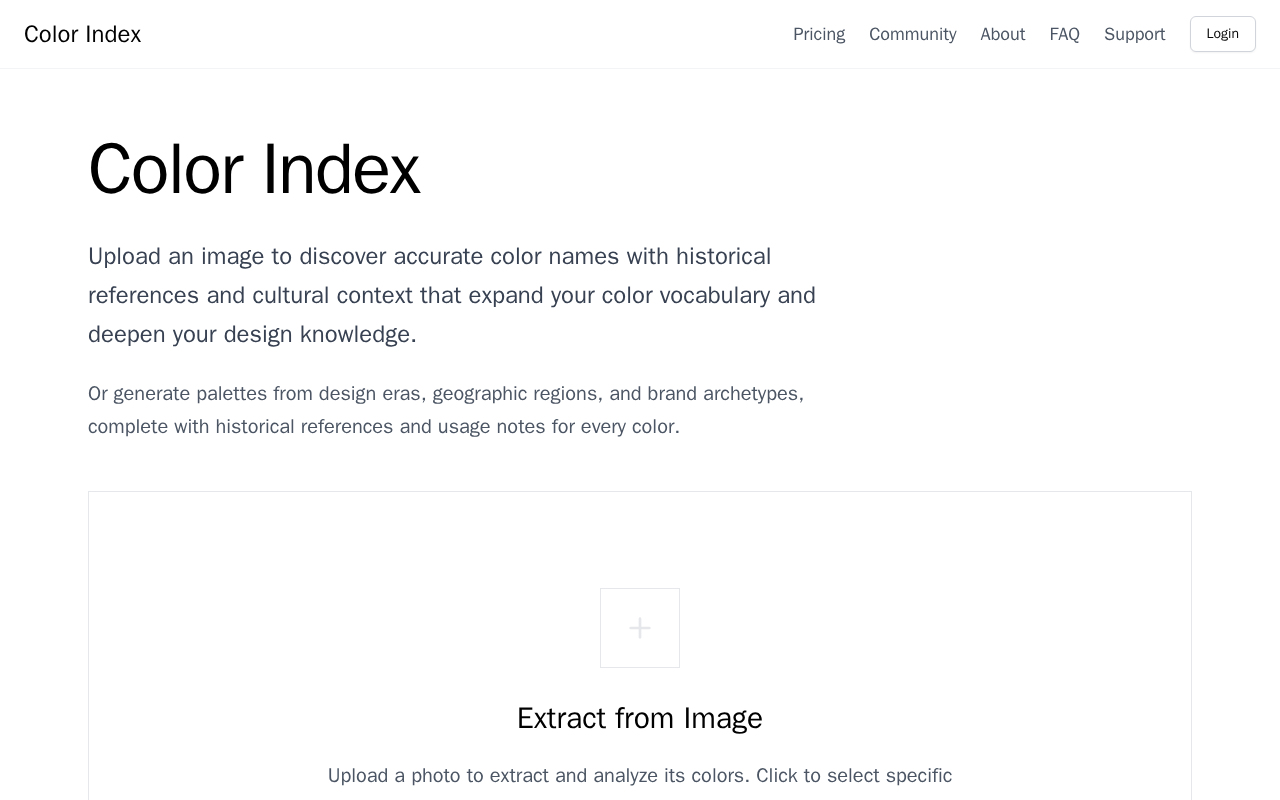Open the Support link
This screenshot has height=800, width=1280.
coord(1134,34)
